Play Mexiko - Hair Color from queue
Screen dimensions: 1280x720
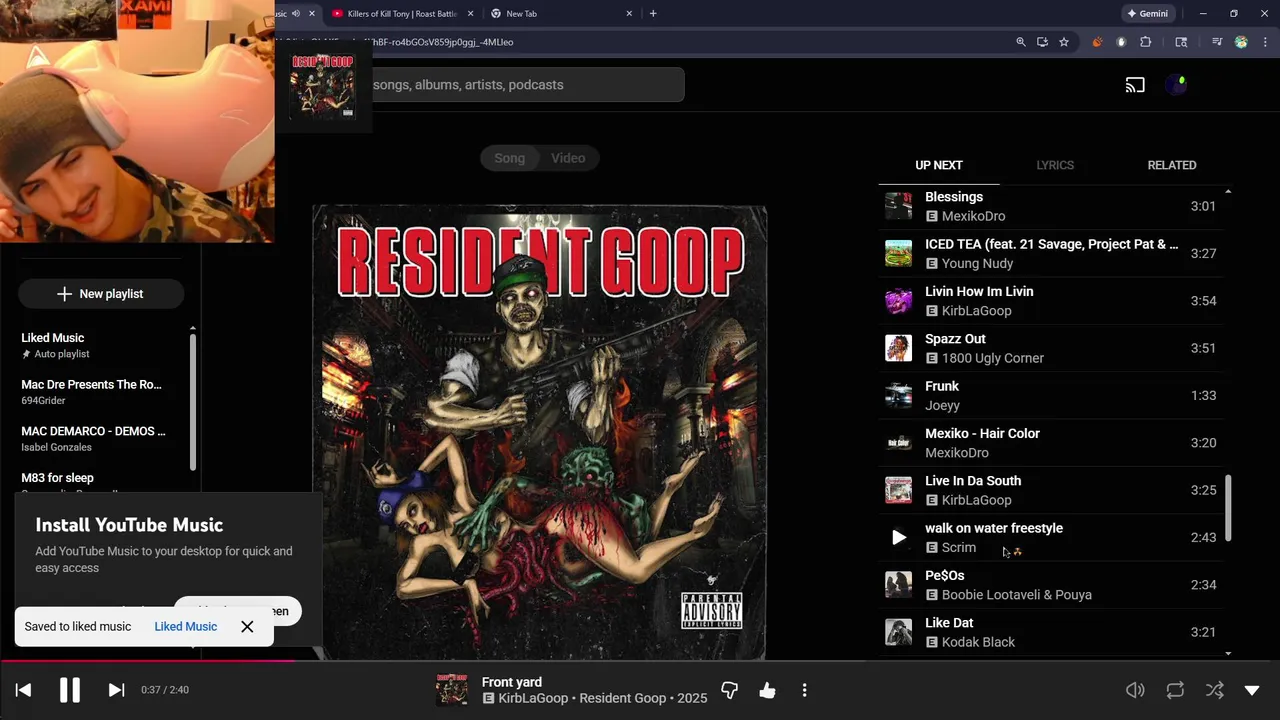pos(1052,443)
